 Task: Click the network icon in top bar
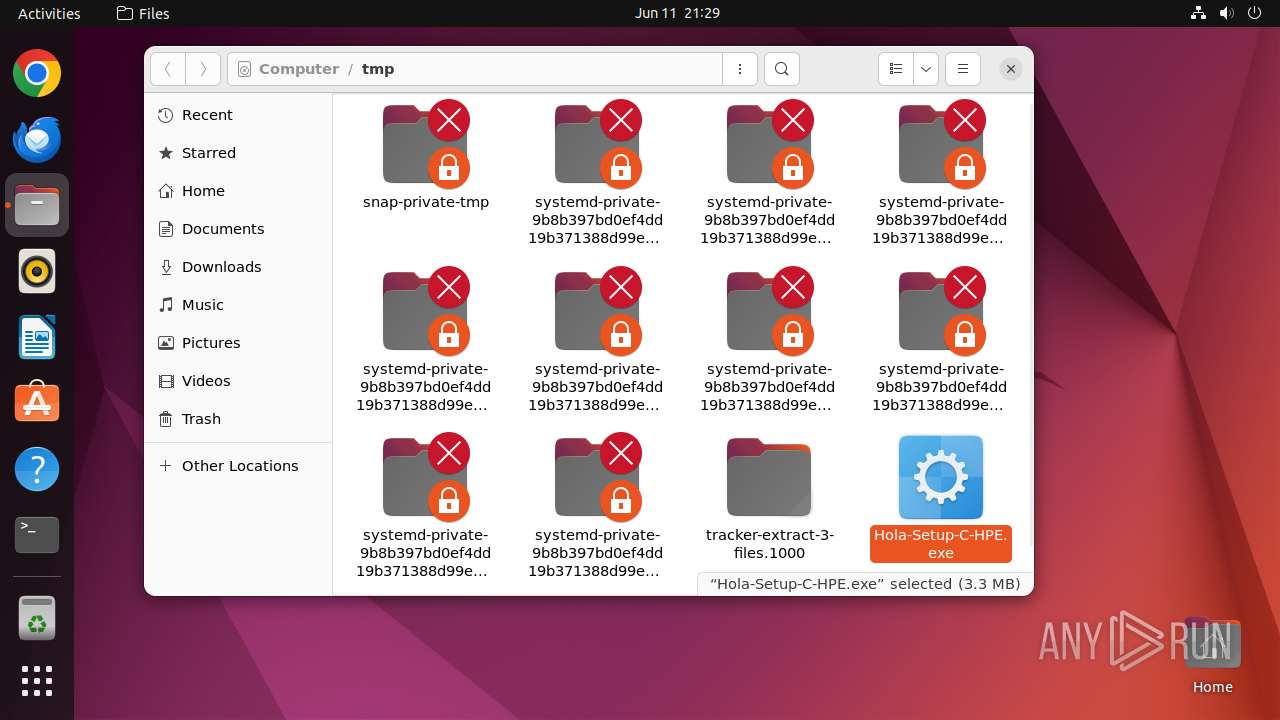coord(1198,13)
